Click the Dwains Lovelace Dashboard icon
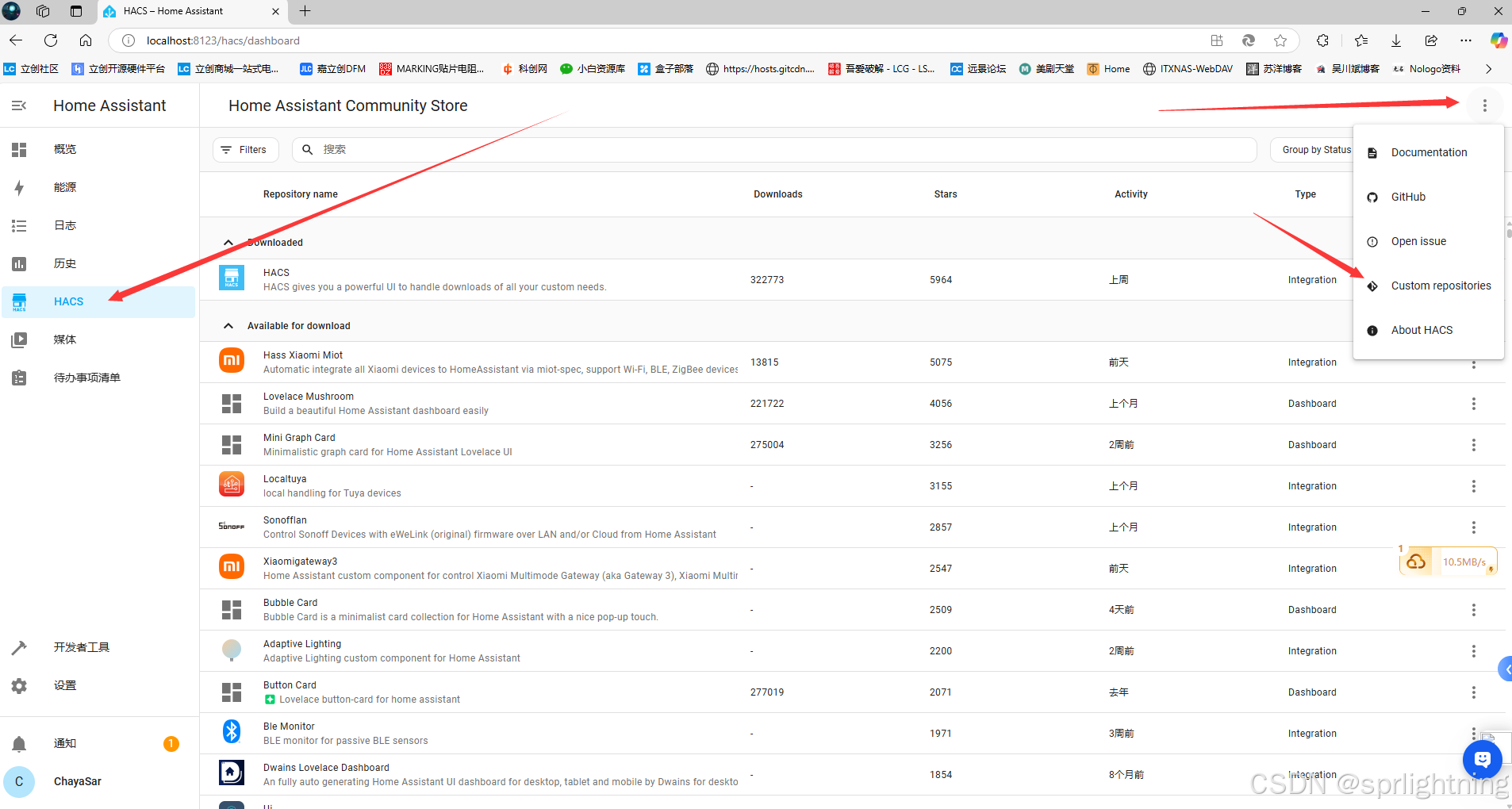The width and height of the screenshot is (1512, 809). tap(232, 773)
